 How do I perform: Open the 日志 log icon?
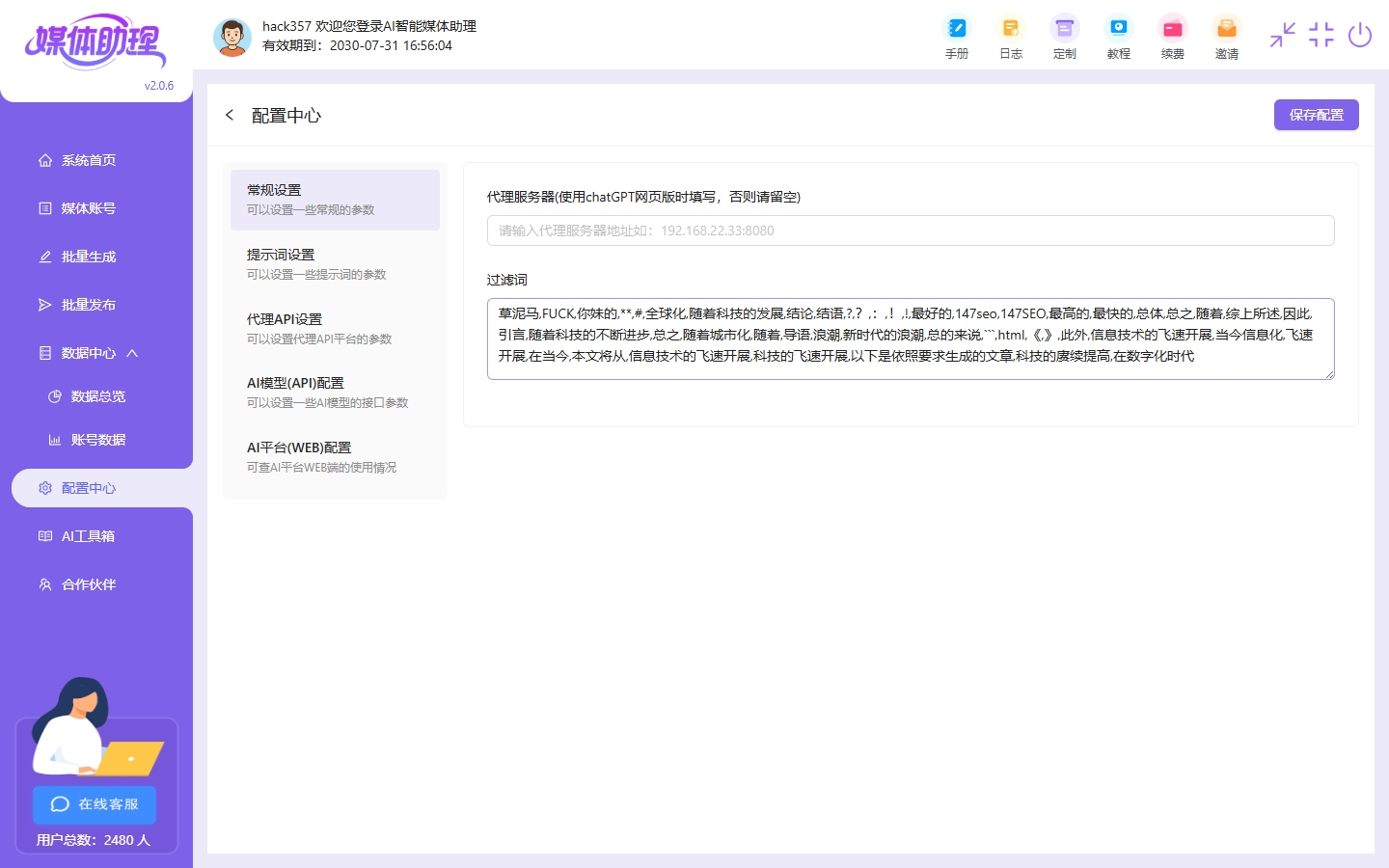[1010, 37]
